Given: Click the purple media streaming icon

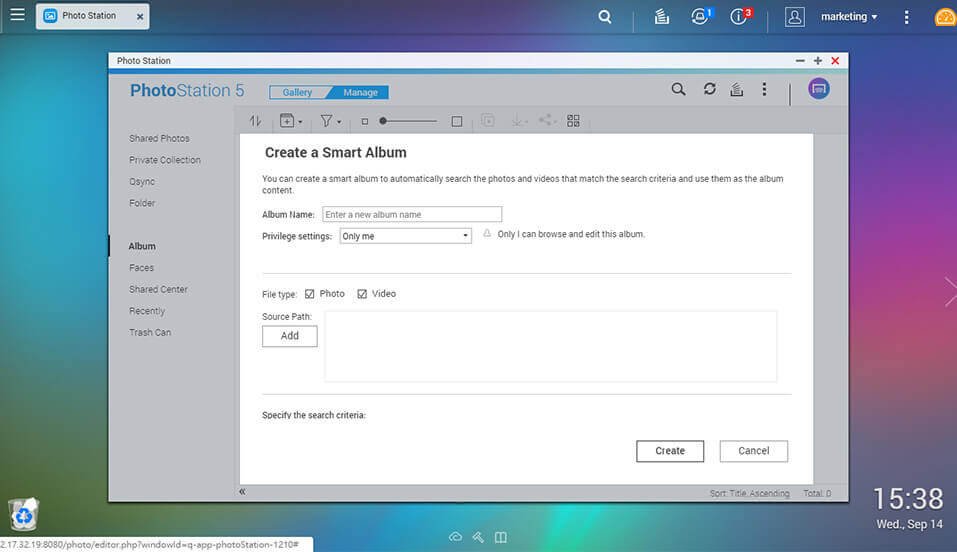Looking at the screenshot, I should coord(818,89).
